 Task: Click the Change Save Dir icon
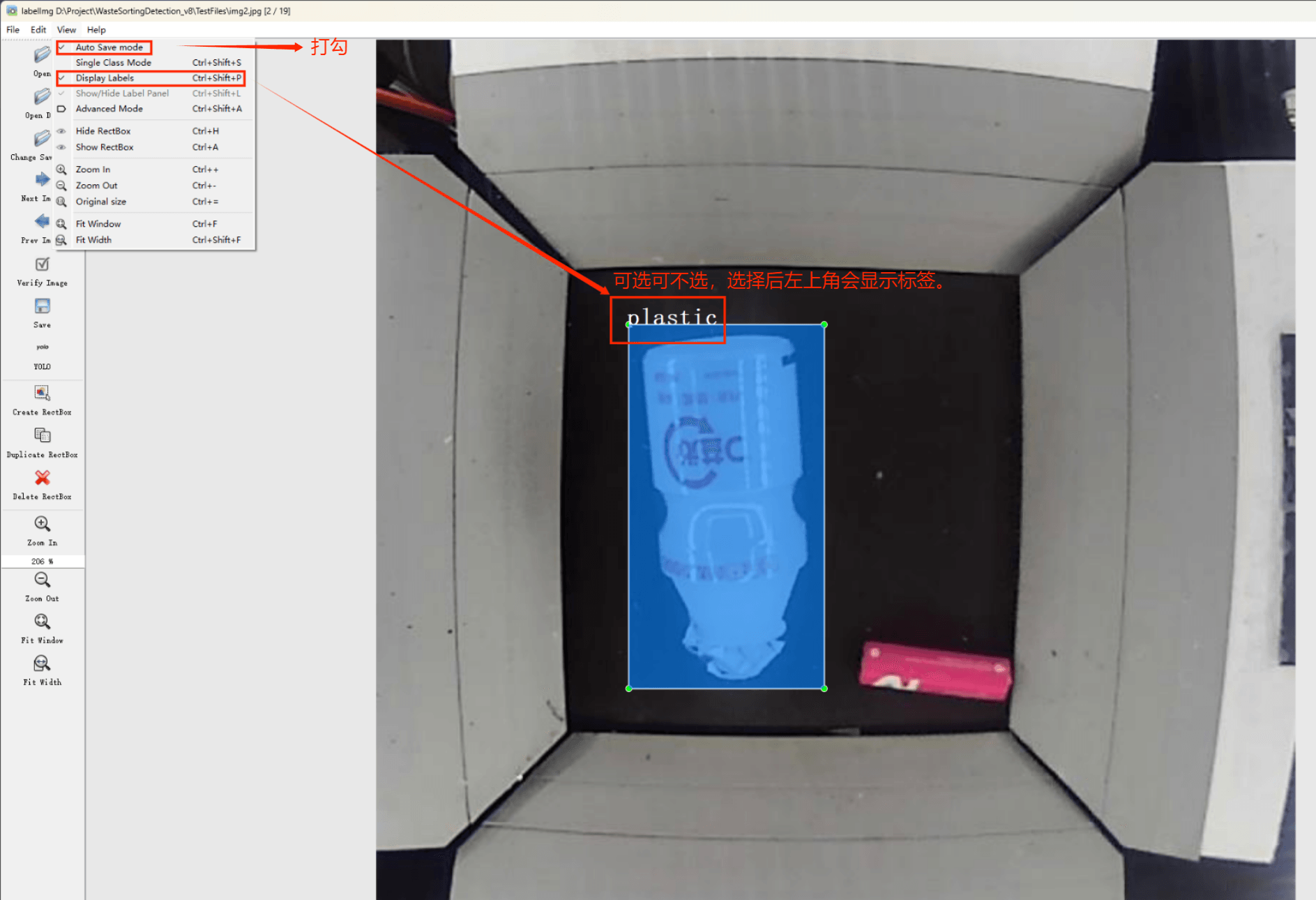42,139
